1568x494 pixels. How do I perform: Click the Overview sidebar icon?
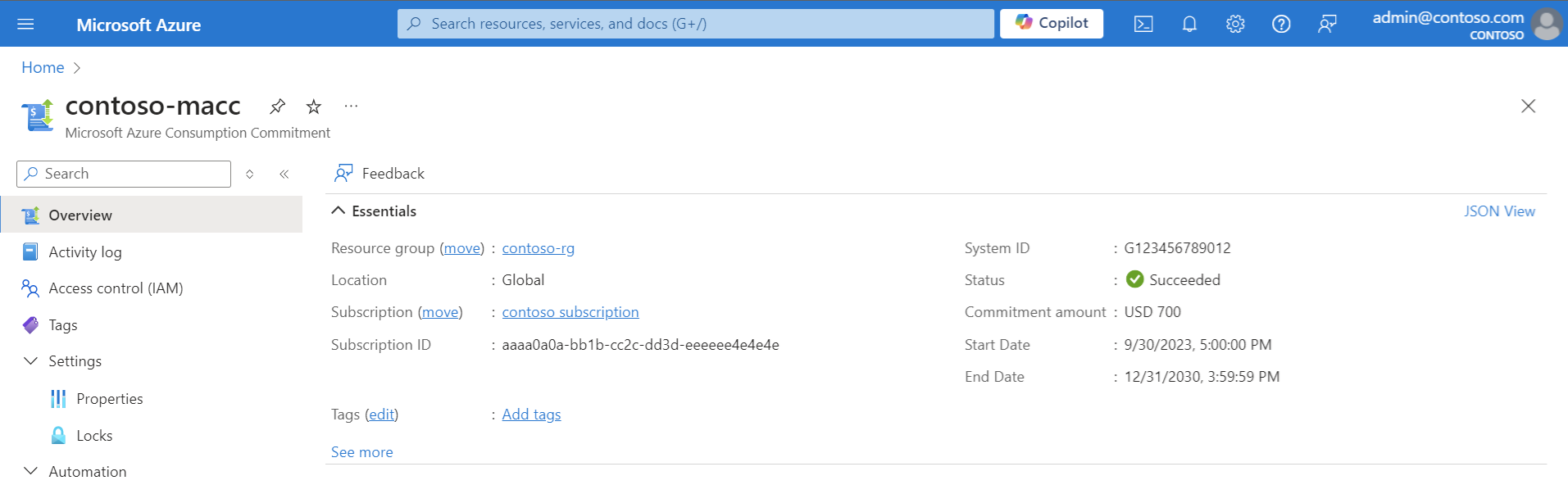(x=30, y=215)
